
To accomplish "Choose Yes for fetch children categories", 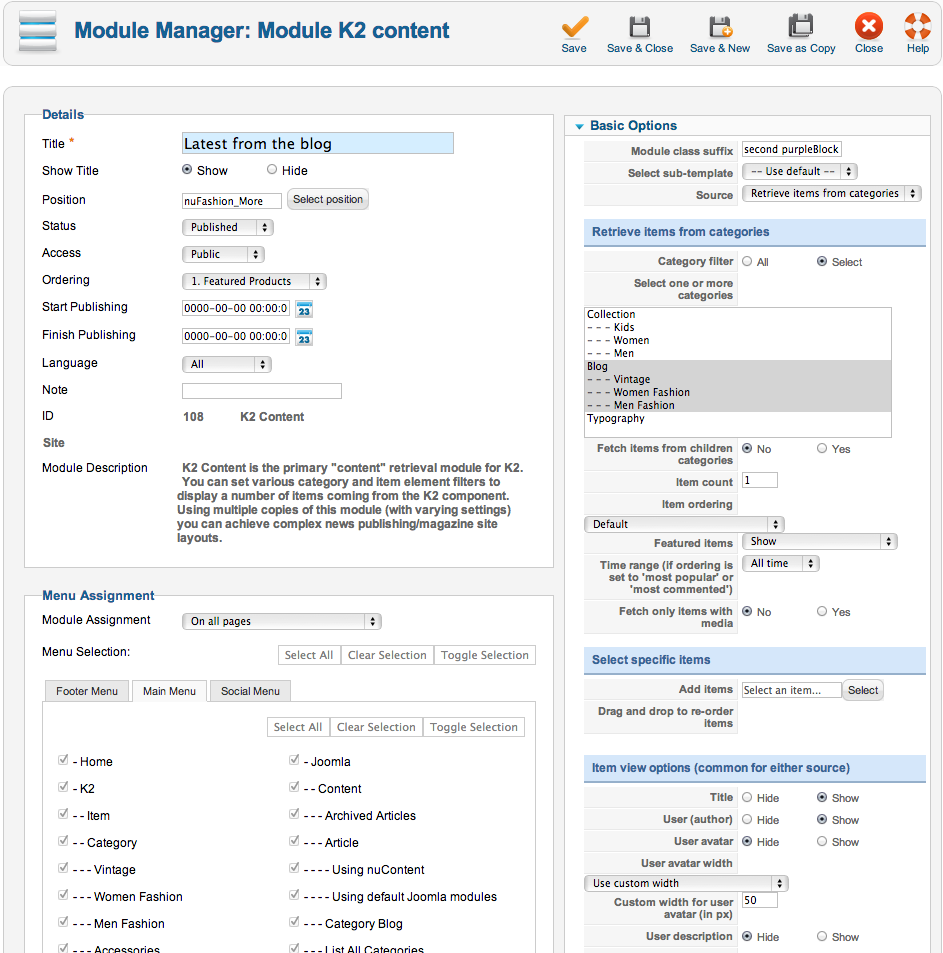I will [x=822, y=449].
